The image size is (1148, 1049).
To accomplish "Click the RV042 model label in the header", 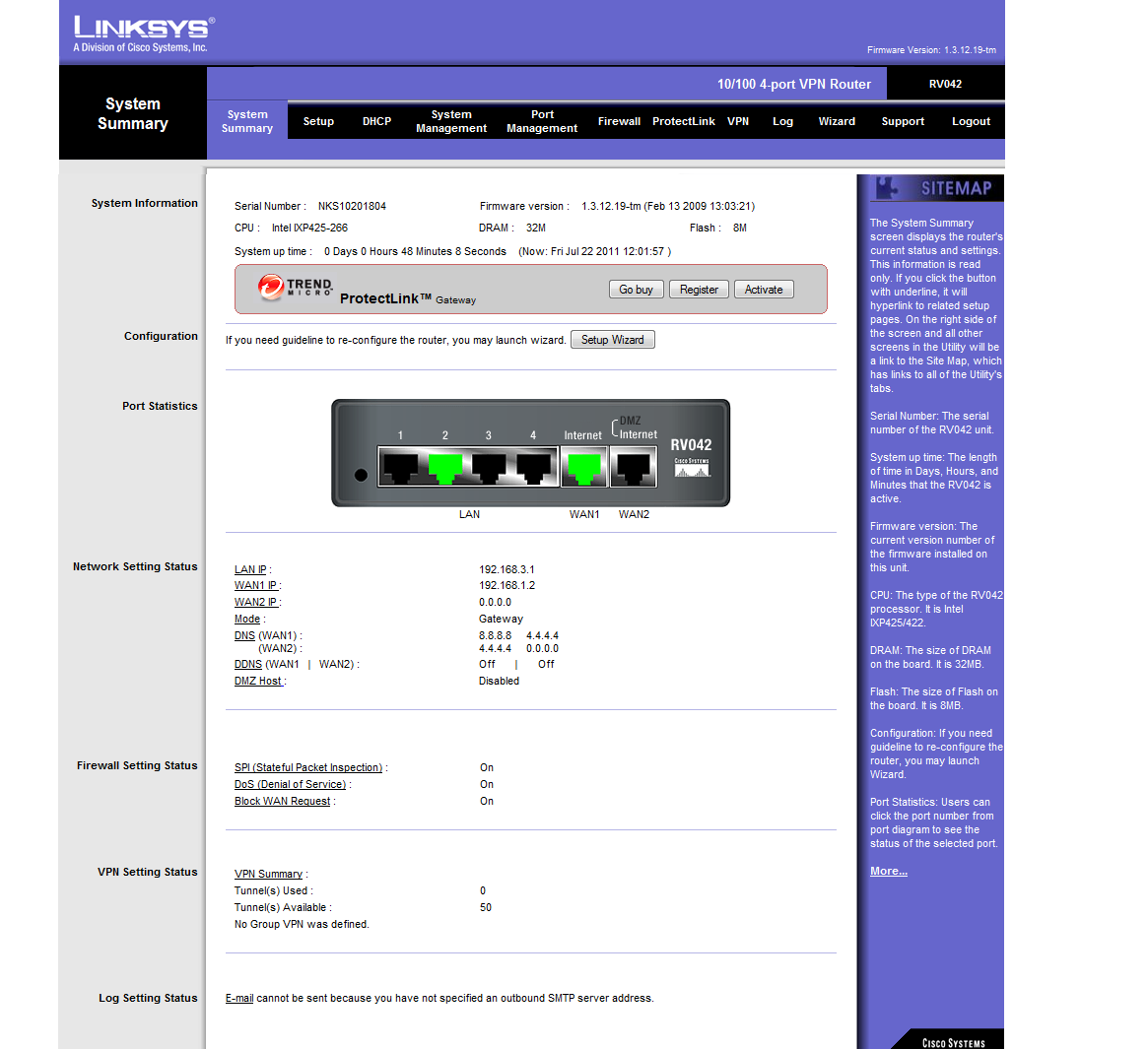I will click(945, 84).
